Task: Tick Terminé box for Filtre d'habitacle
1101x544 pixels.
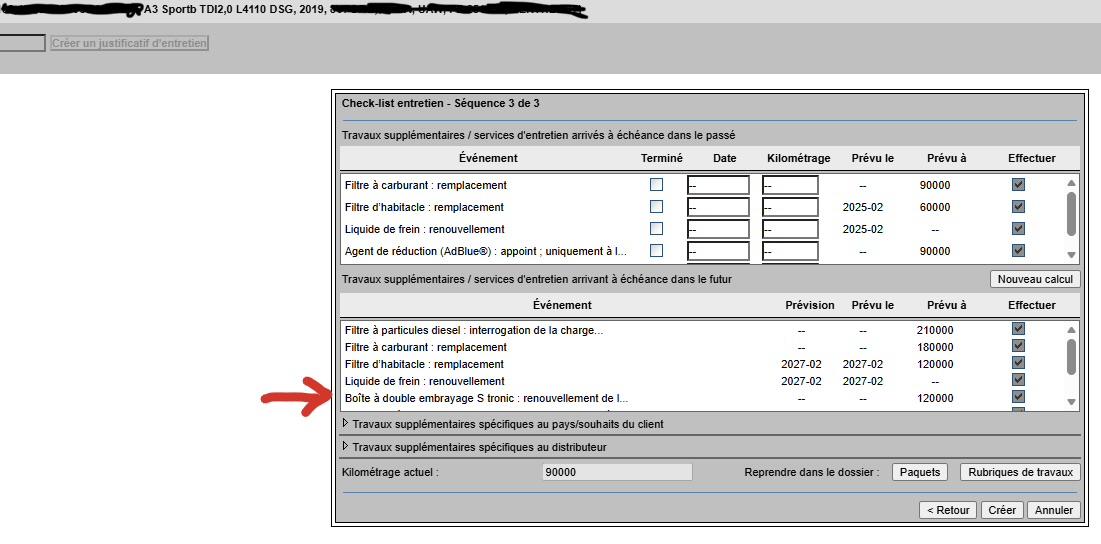Action: [656, 207]
